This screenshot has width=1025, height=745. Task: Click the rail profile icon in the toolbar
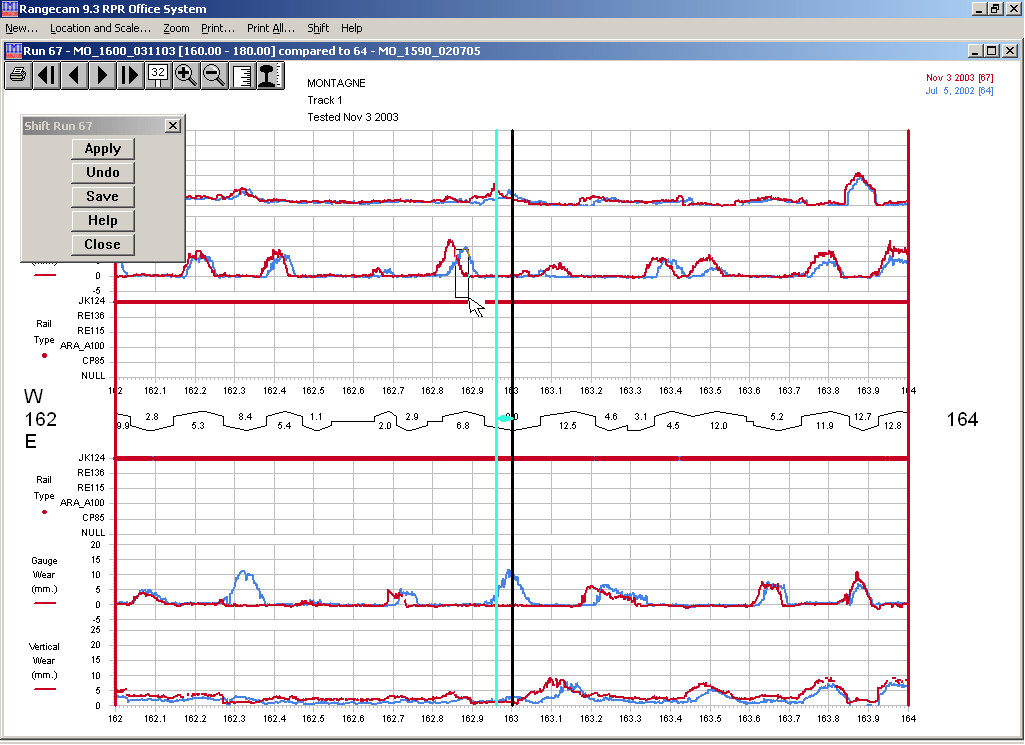pos(268,75)
